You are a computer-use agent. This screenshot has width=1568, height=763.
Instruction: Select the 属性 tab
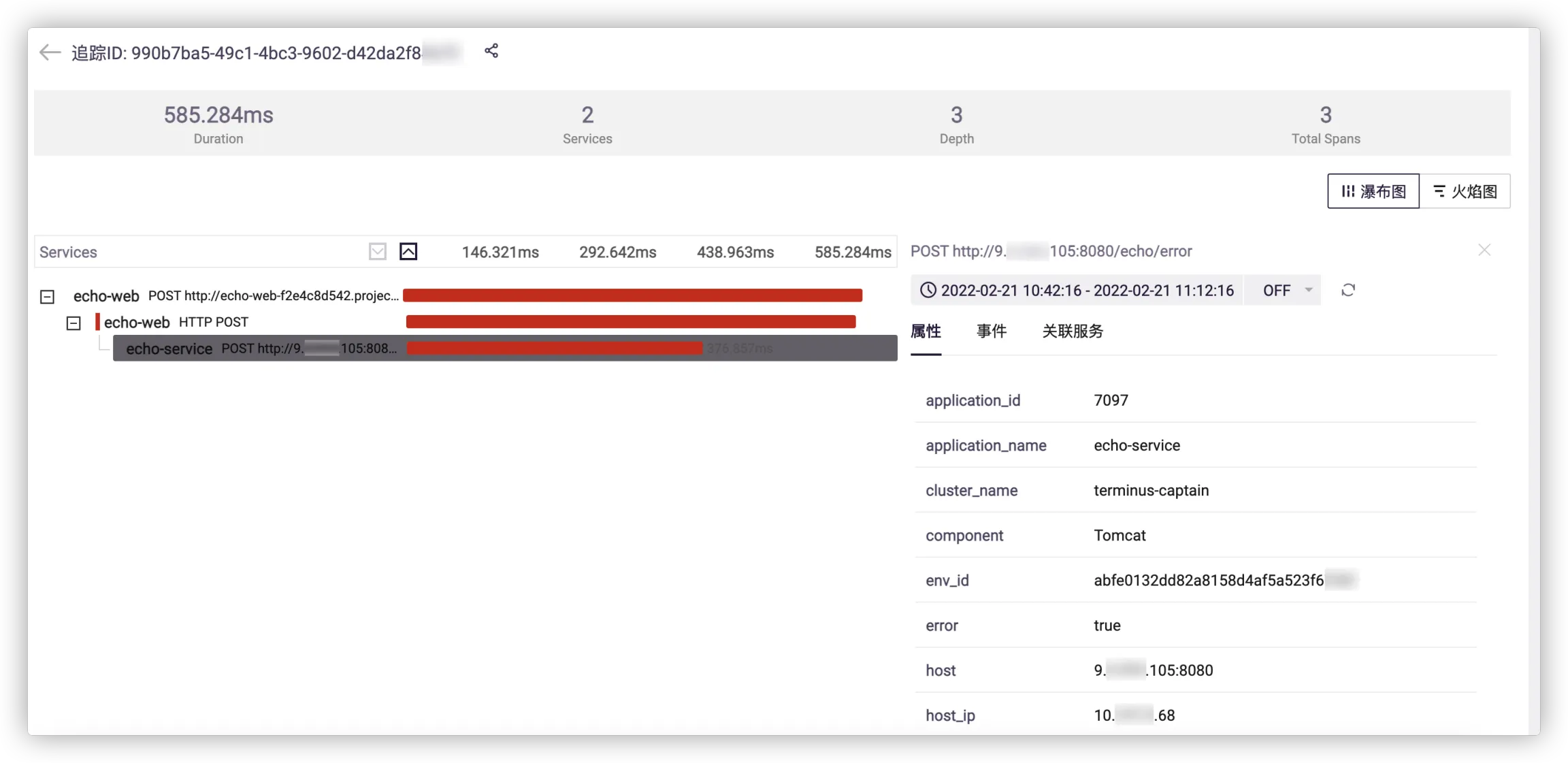pos(926,331)
